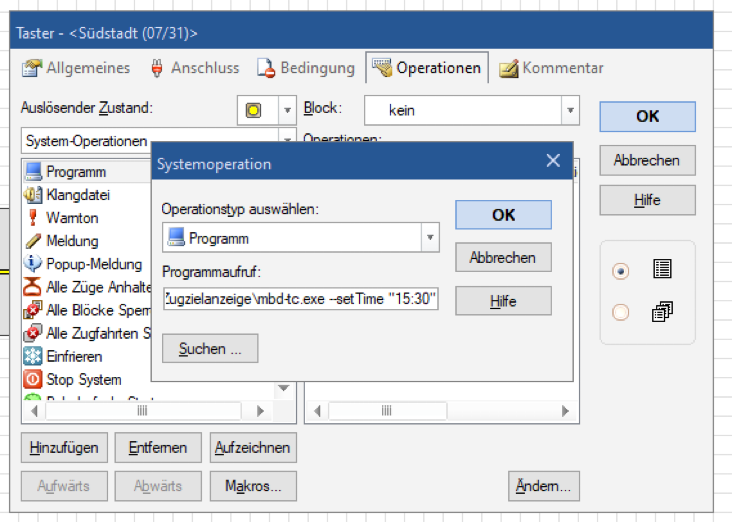Click the Programm icon in Operationstyp combo

tap(176, 237)
